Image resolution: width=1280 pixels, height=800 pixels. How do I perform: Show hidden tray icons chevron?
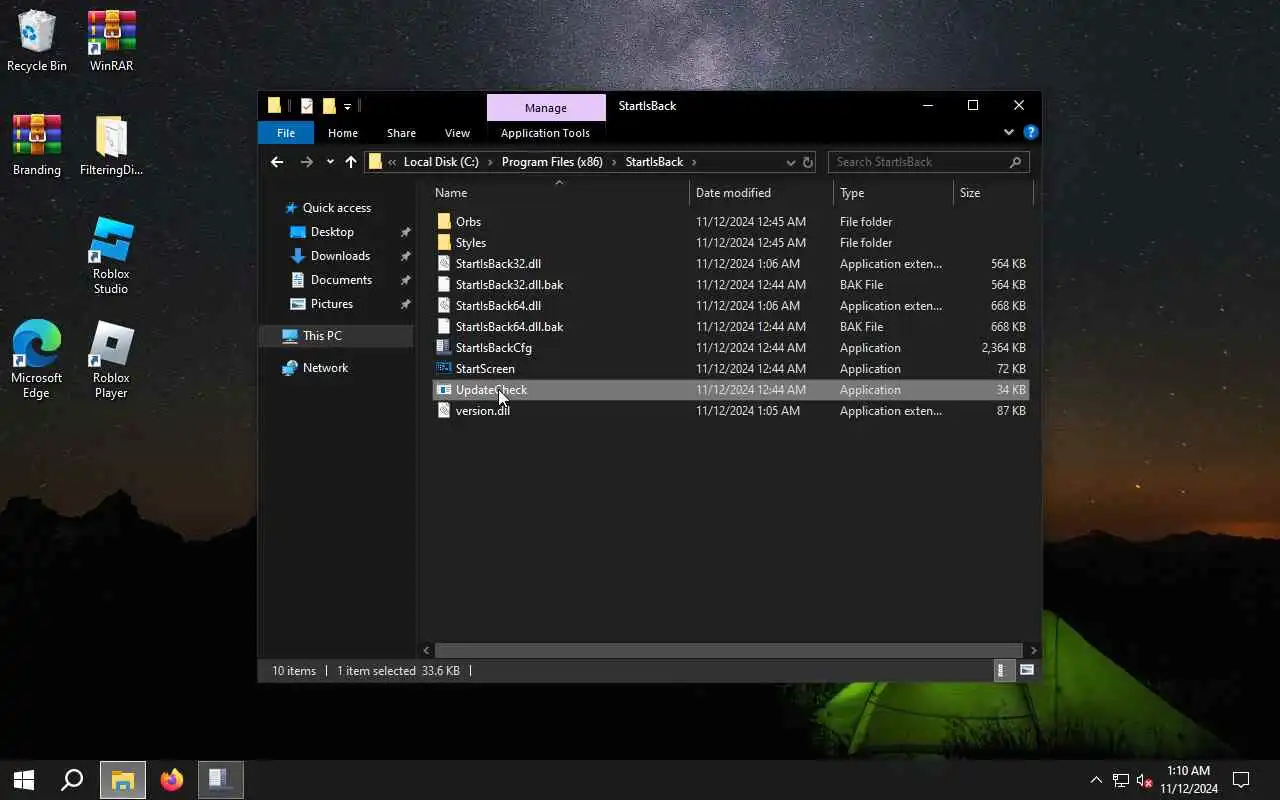(1096, 780)
